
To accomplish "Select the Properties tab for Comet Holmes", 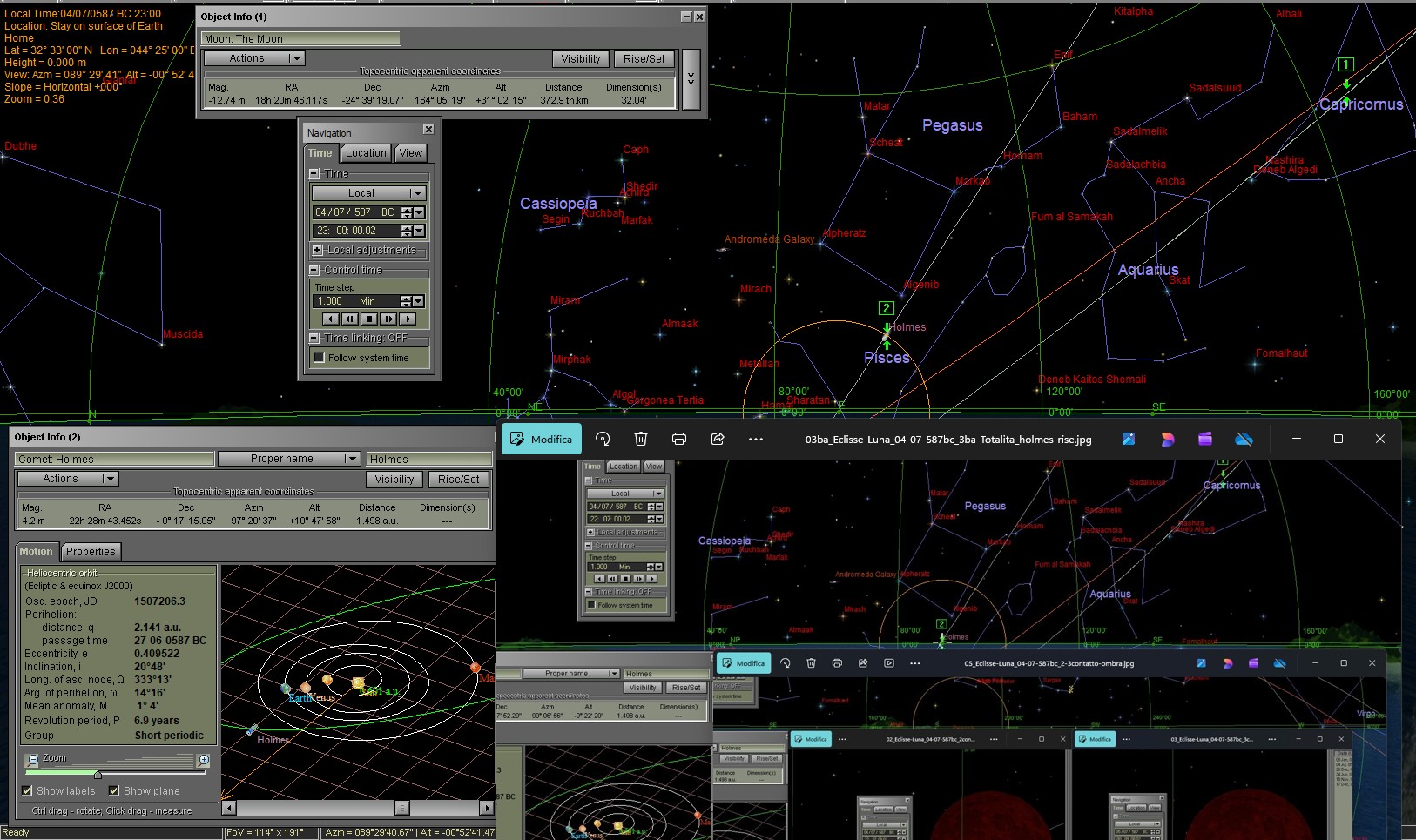I will 91,552.
